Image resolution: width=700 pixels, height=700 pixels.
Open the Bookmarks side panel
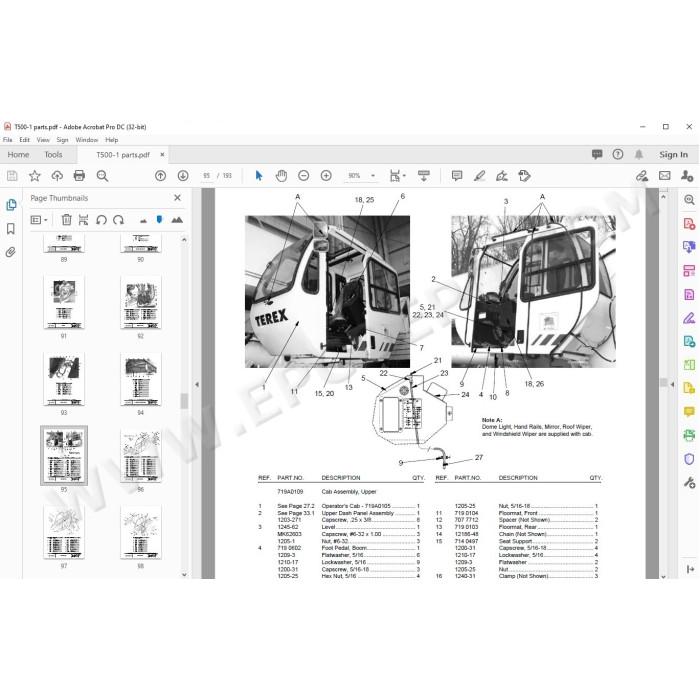[x=11, y=229]
